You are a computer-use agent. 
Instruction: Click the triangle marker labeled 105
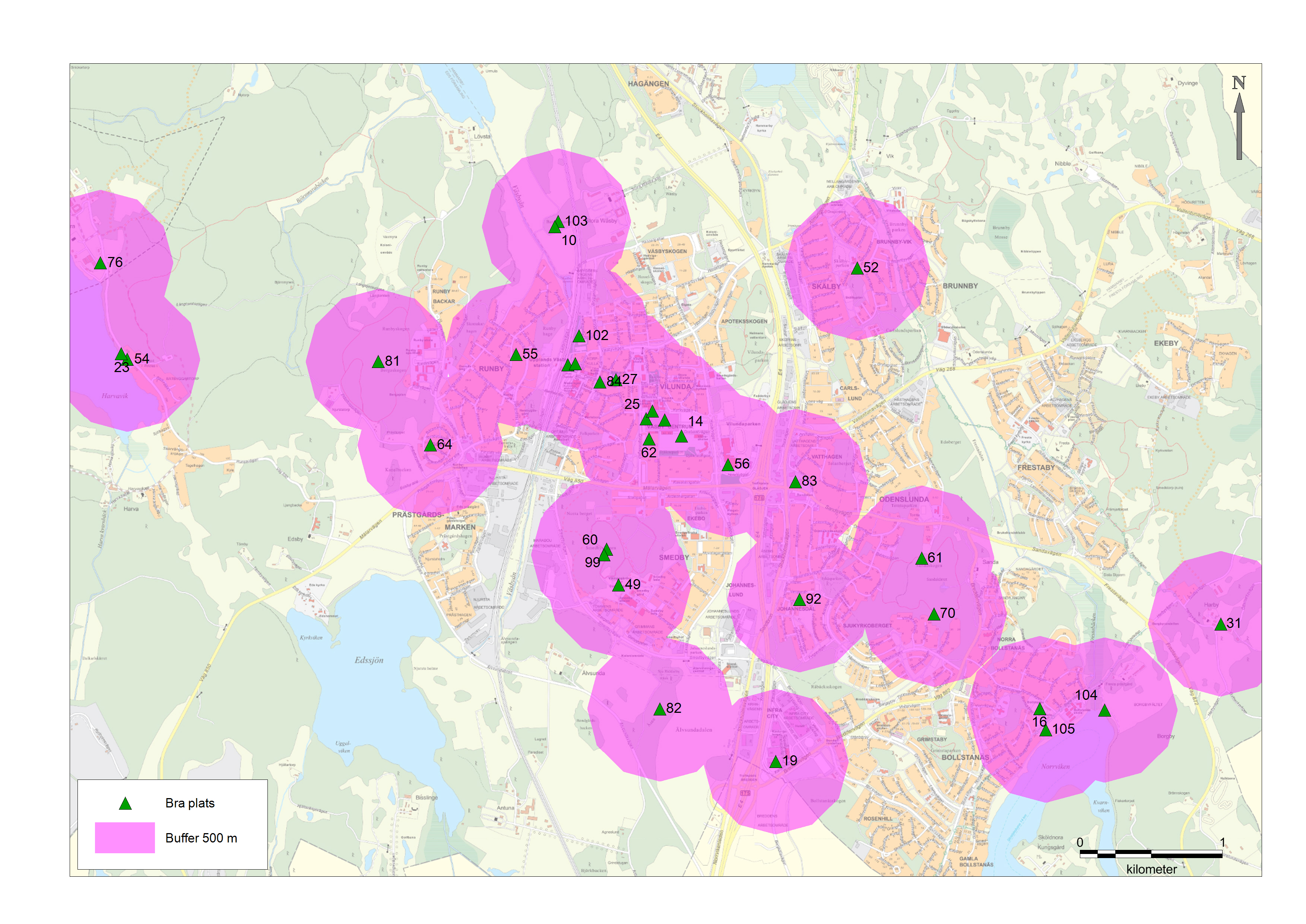pyautogui.click(x=1046, y=730)
